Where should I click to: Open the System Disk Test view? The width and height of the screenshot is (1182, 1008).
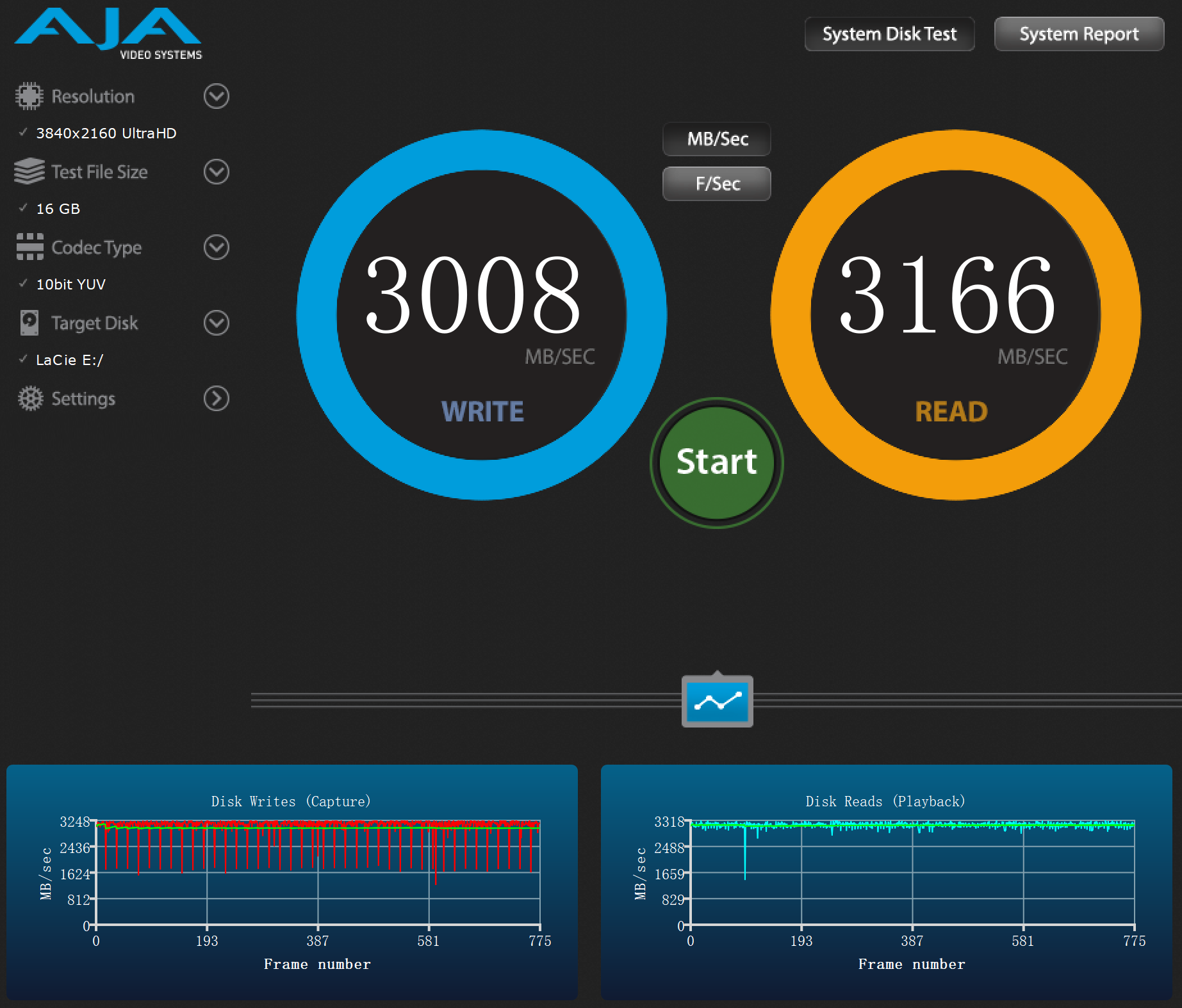(x=889, y=34)
